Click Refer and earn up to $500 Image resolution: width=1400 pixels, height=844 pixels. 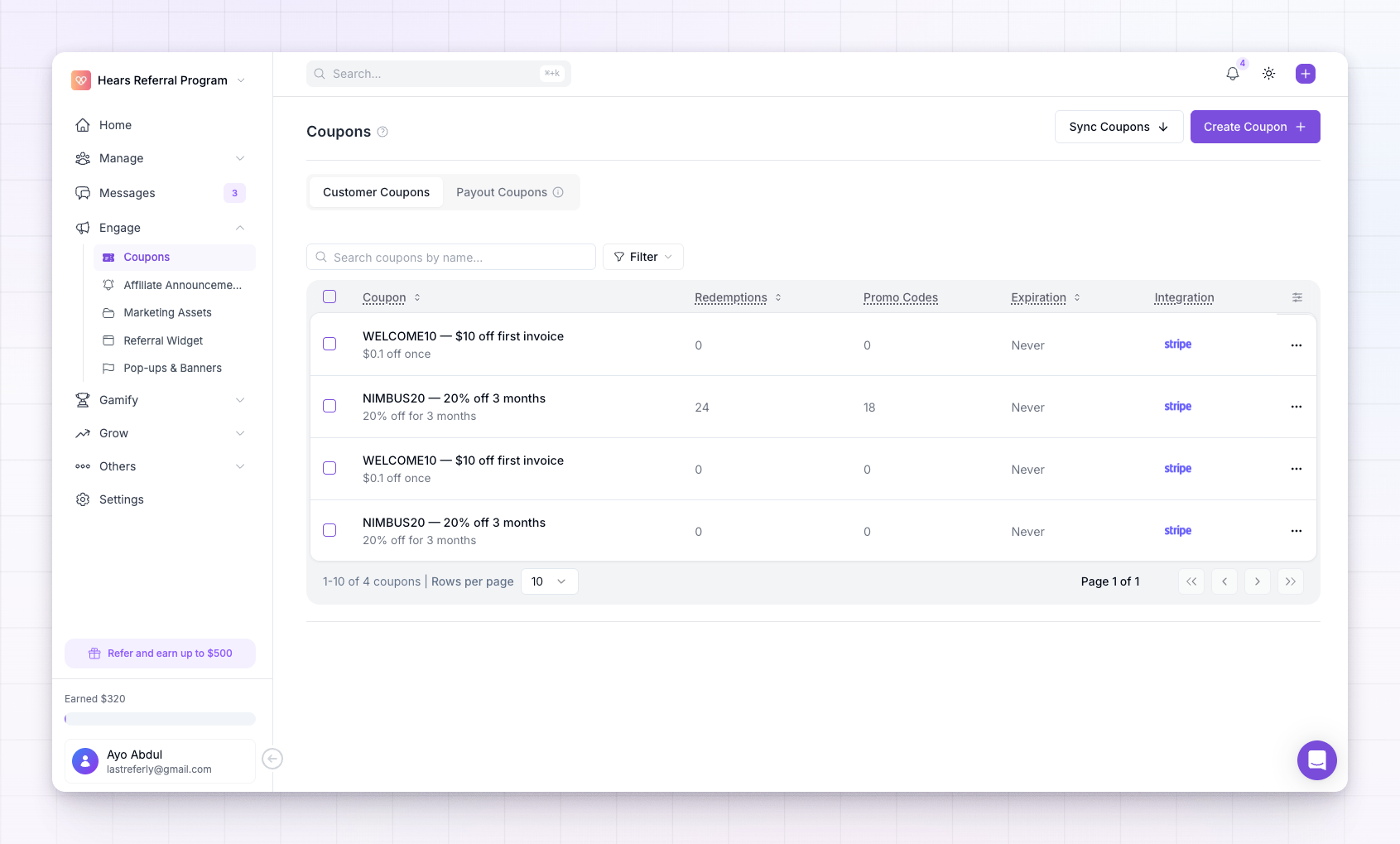(161, 653)
